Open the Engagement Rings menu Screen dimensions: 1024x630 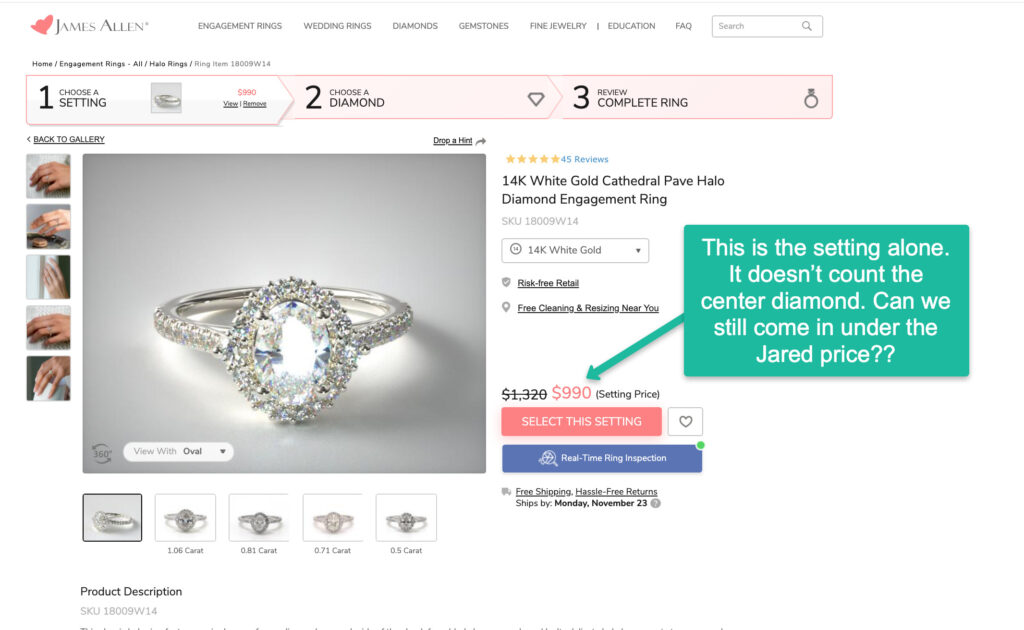point(240,26)
